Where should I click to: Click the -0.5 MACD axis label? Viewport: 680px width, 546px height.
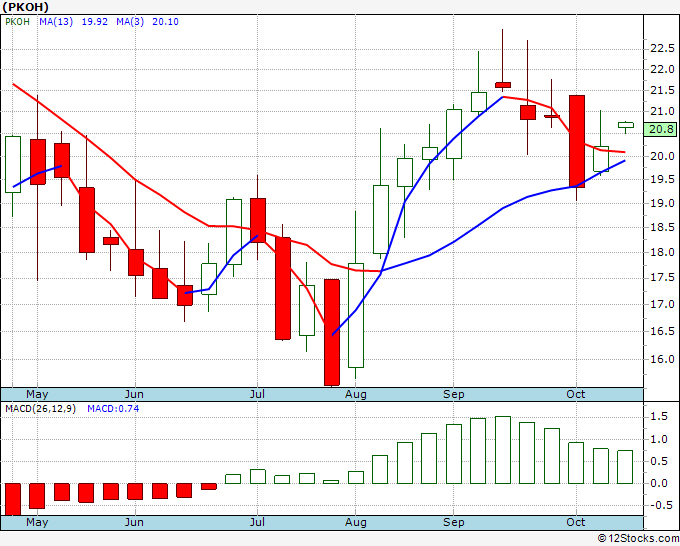click(661, 505)
